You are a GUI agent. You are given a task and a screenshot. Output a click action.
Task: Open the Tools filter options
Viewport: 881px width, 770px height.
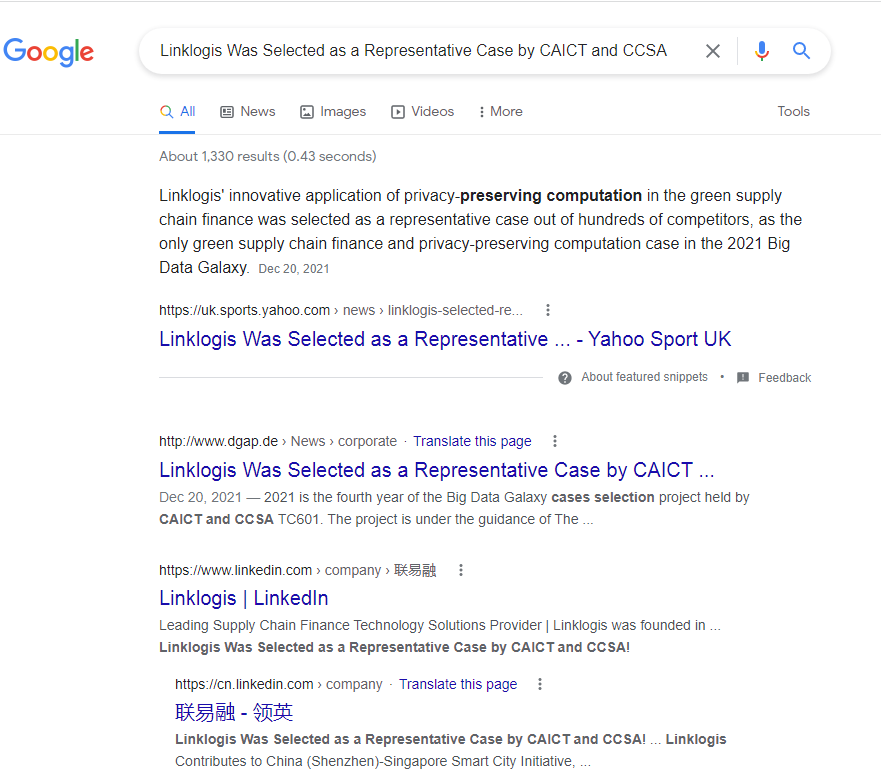point(793,112)
